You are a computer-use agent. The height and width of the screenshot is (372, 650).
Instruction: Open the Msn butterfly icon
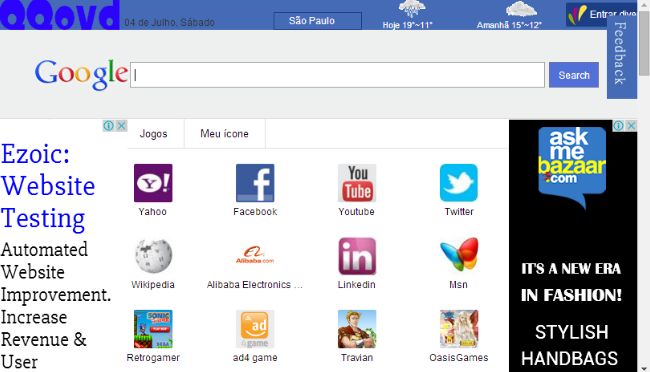point(459,256)
